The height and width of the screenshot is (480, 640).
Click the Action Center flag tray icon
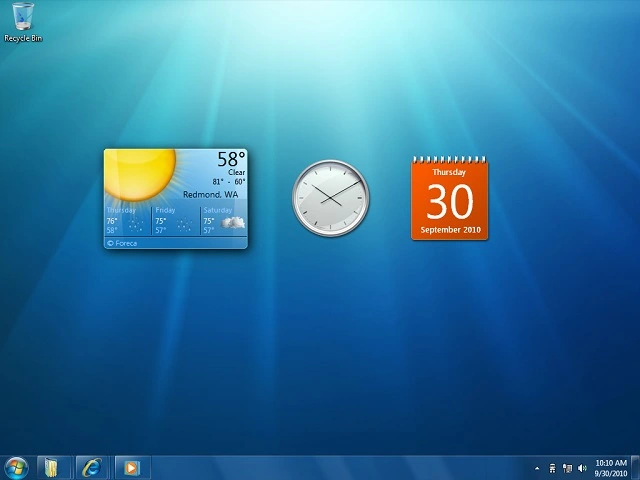(553, 468)
